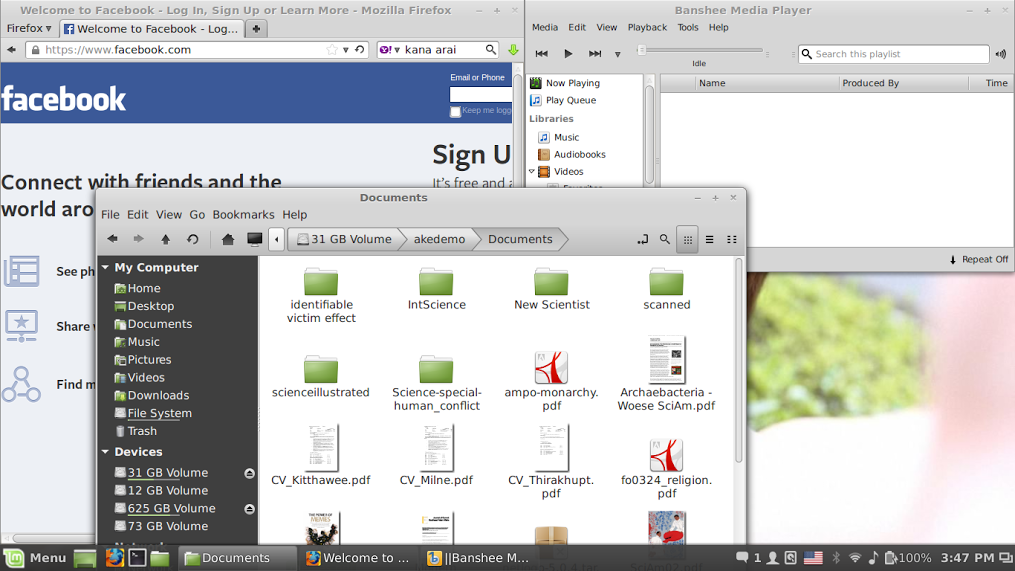This screenshot has height=571, width=1015.
Task: Switch Documents to icon view
Action: 687,240
